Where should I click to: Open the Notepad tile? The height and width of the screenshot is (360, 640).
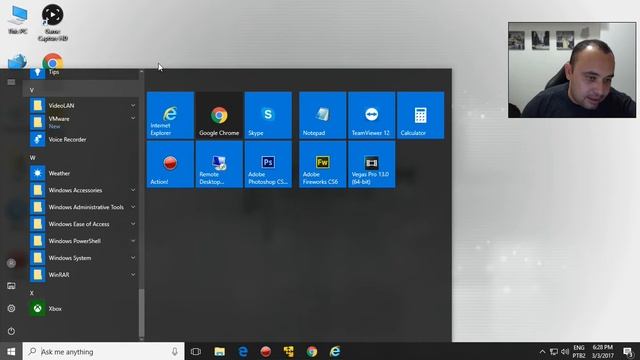click(322, 115)
